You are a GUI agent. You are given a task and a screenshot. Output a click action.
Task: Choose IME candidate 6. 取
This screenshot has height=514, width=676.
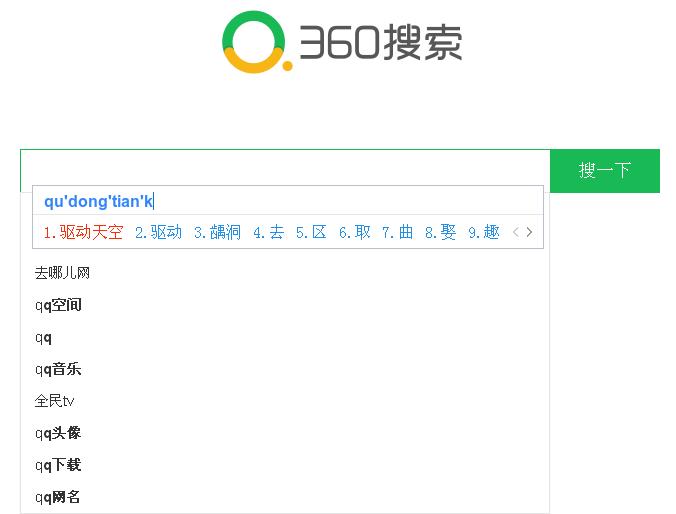355,232
